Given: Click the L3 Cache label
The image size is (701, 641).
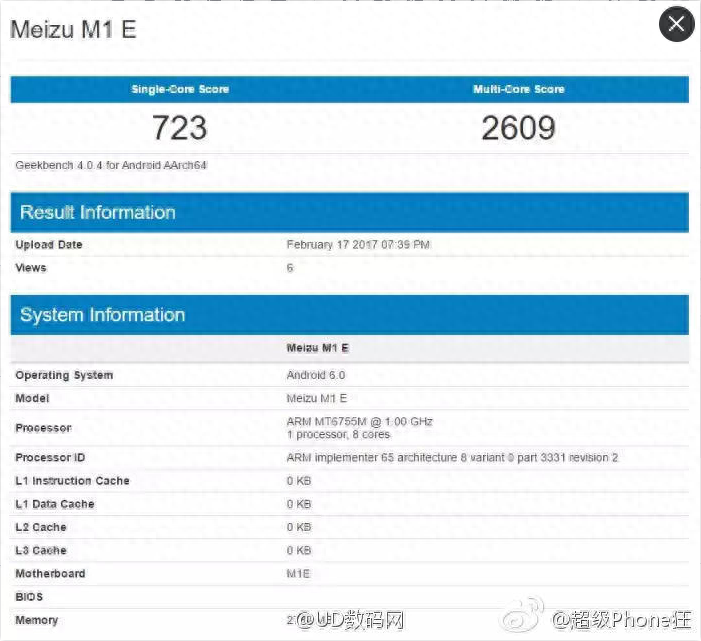Looking at the screenshot, I should 41,551.
